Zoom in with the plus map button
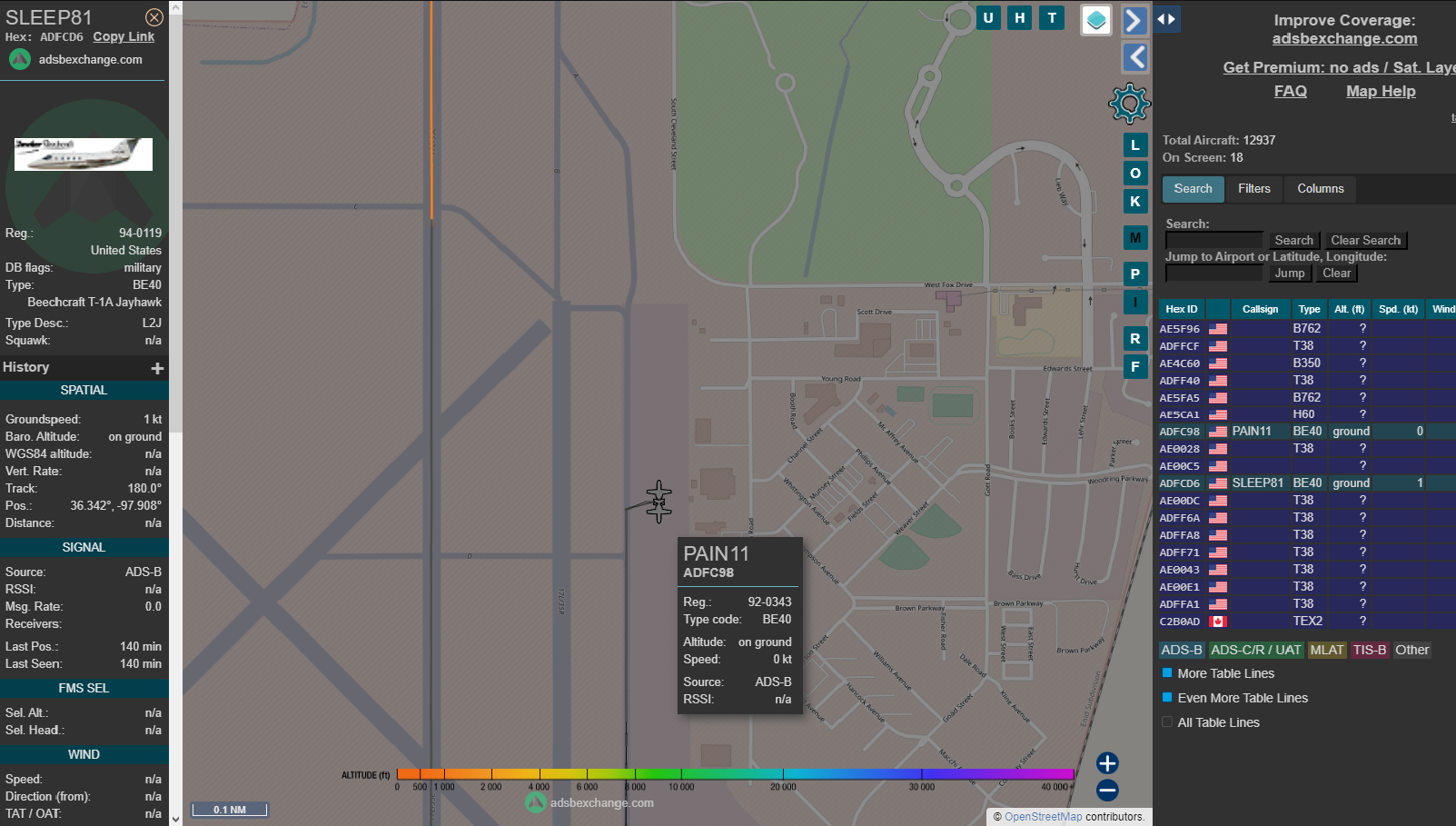Screen dimensions: 1456x826 pos(1107,763)
